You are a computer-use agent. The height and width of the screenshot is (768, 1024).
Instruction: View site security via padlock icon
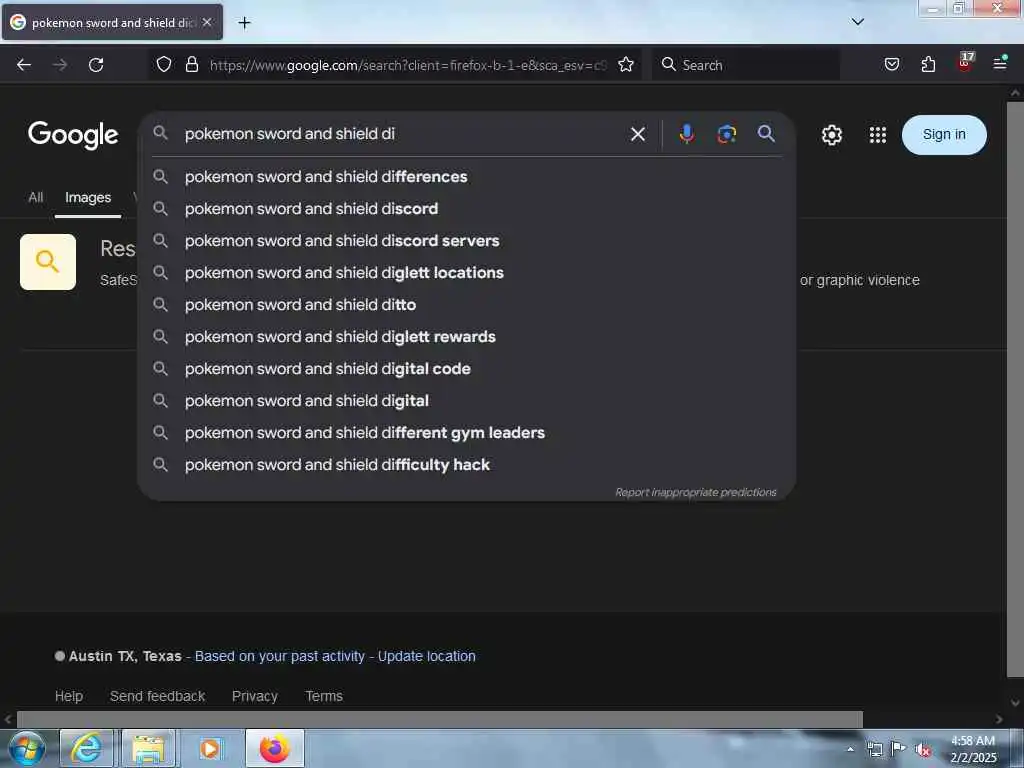191,64
